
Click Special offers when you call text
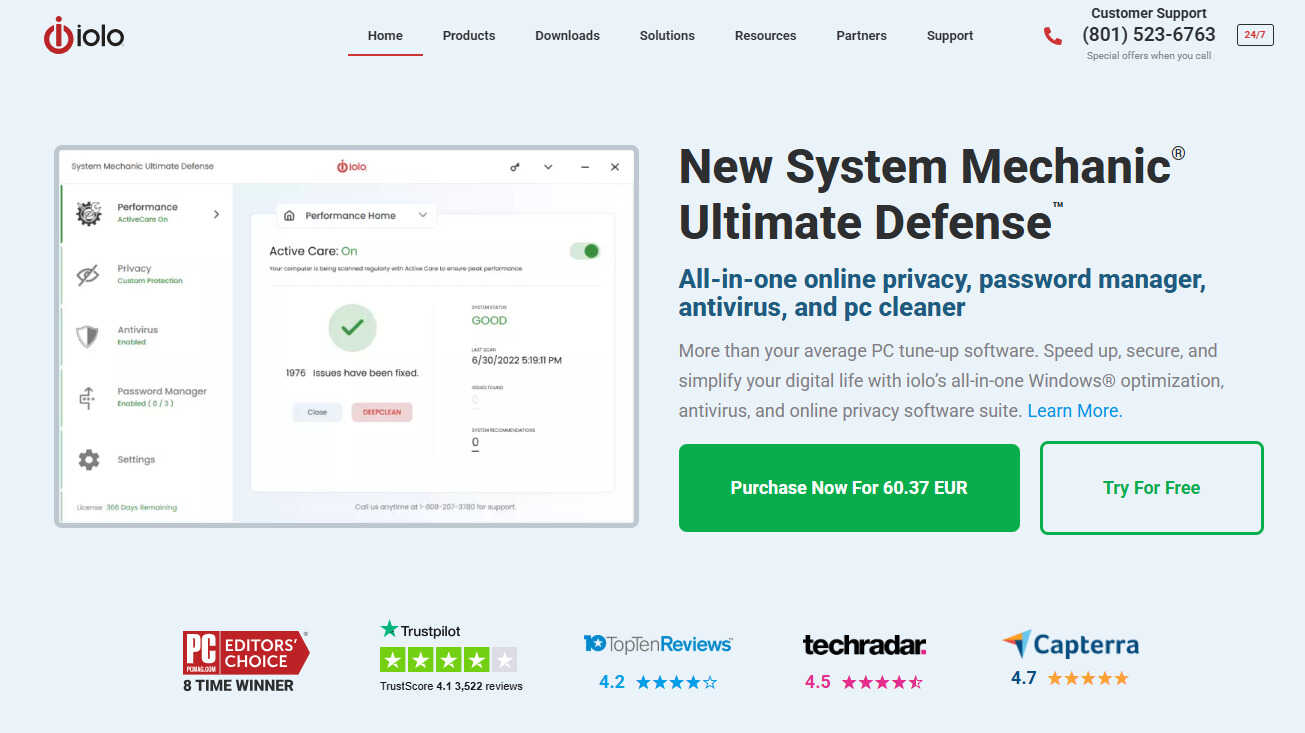click(1149, 56)
